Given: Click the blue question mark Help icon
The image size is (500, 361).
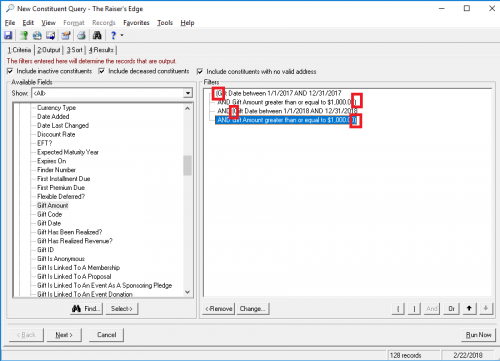Looking at the screenshot, I should click(113, 35).
